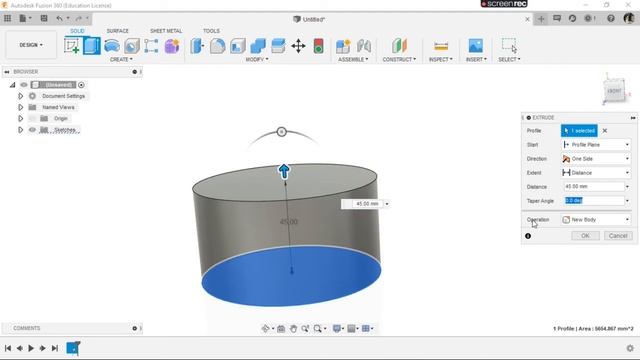Open the Direction One Side dropdown

coord(596,159)
